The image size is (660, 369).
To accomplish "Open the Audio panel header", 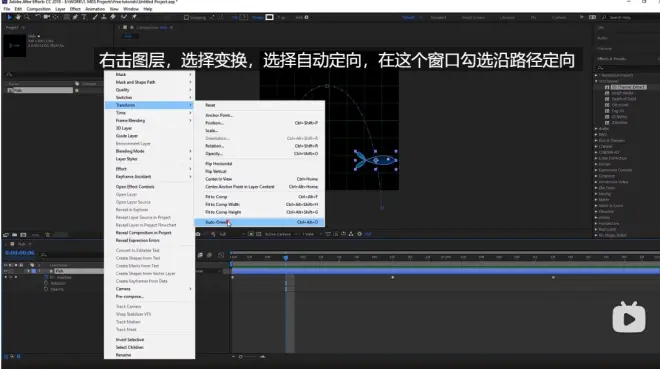I will [603, 38].
